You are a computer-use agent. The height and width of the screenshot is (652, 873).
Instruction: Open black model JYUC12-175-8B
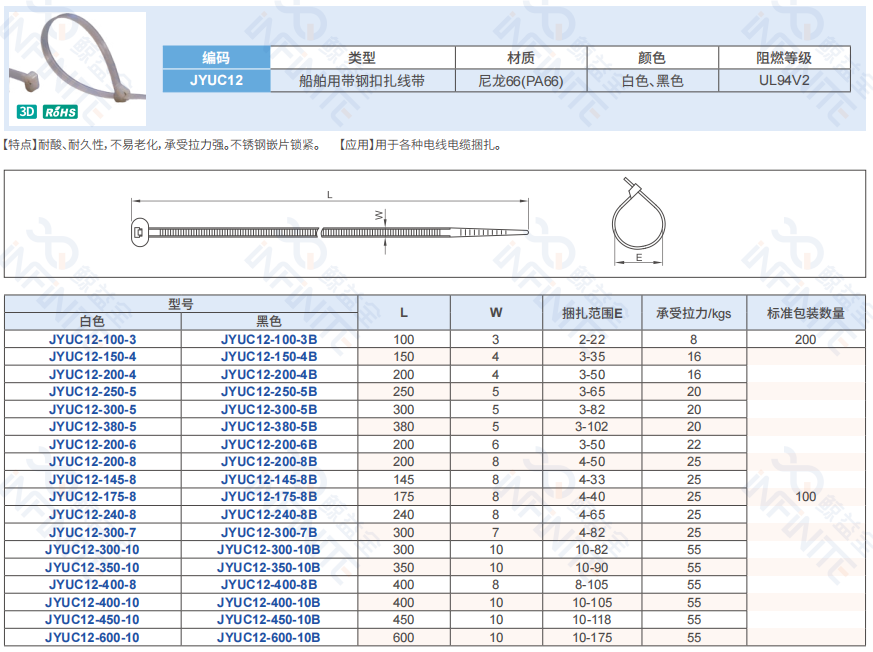pos(269,497)
